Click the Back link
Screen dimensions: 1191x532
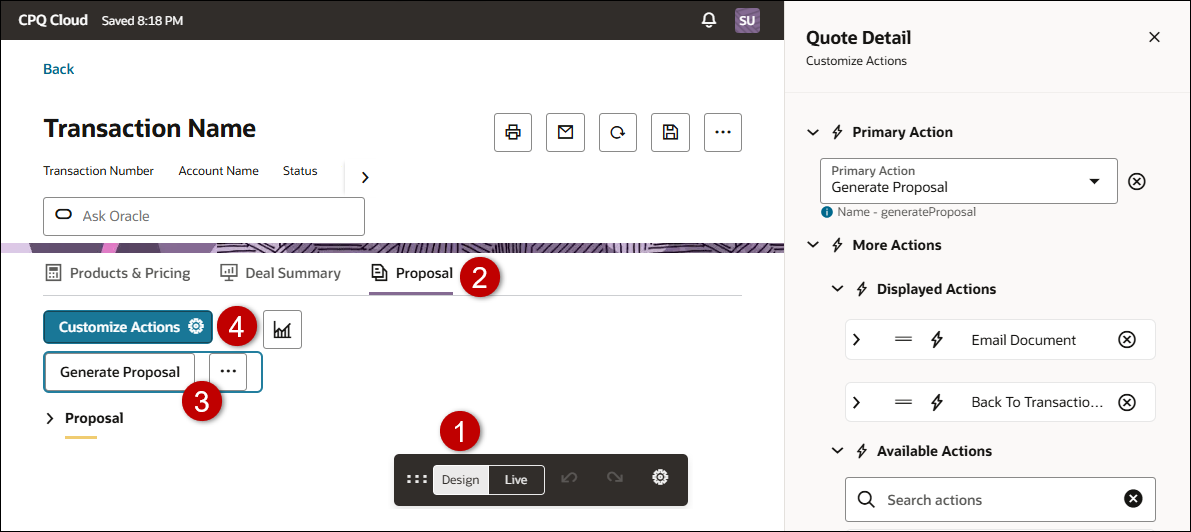click(58, 69)
